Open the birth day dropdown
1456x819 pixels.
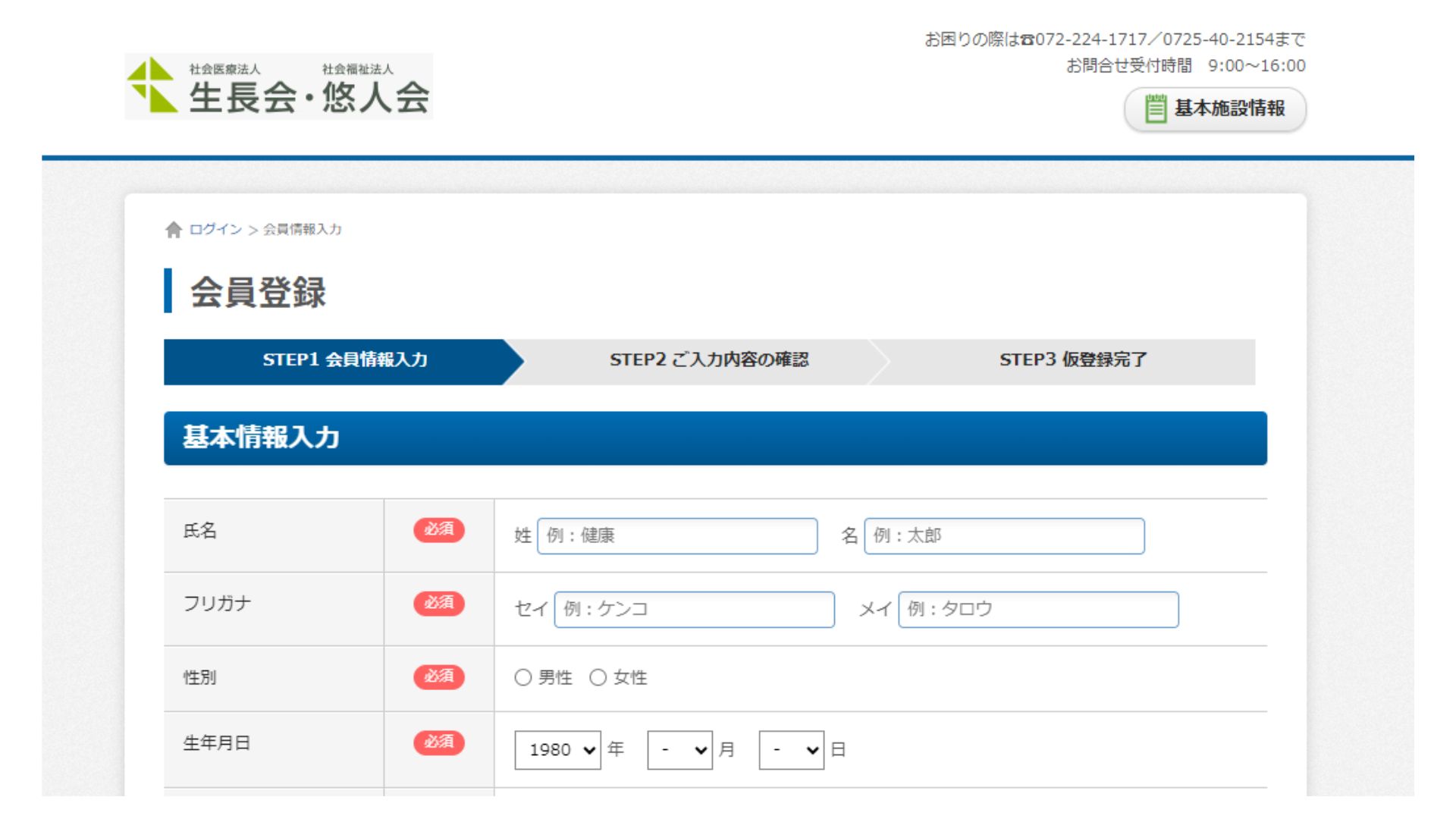pyautogui.click(x=791, y=750)
